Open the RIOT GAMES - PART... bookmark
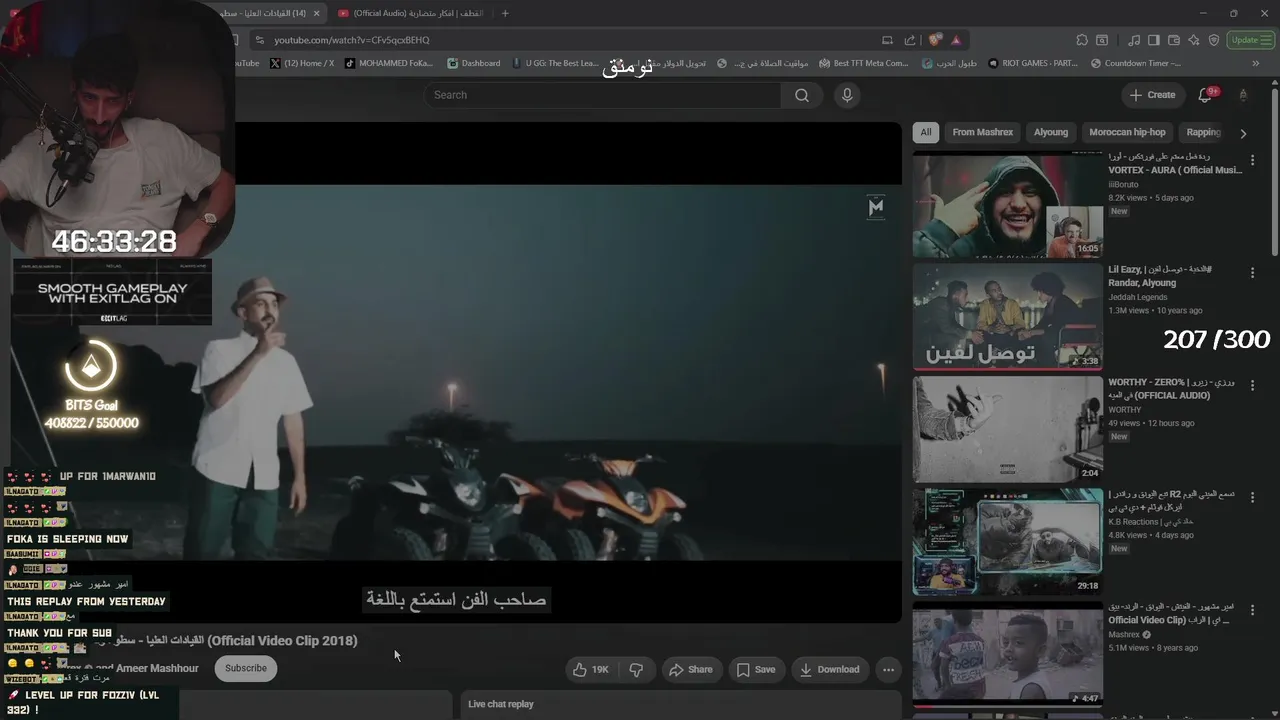Image resolution: width=1280 pixels, height=720 pixels. (1033, 63)
